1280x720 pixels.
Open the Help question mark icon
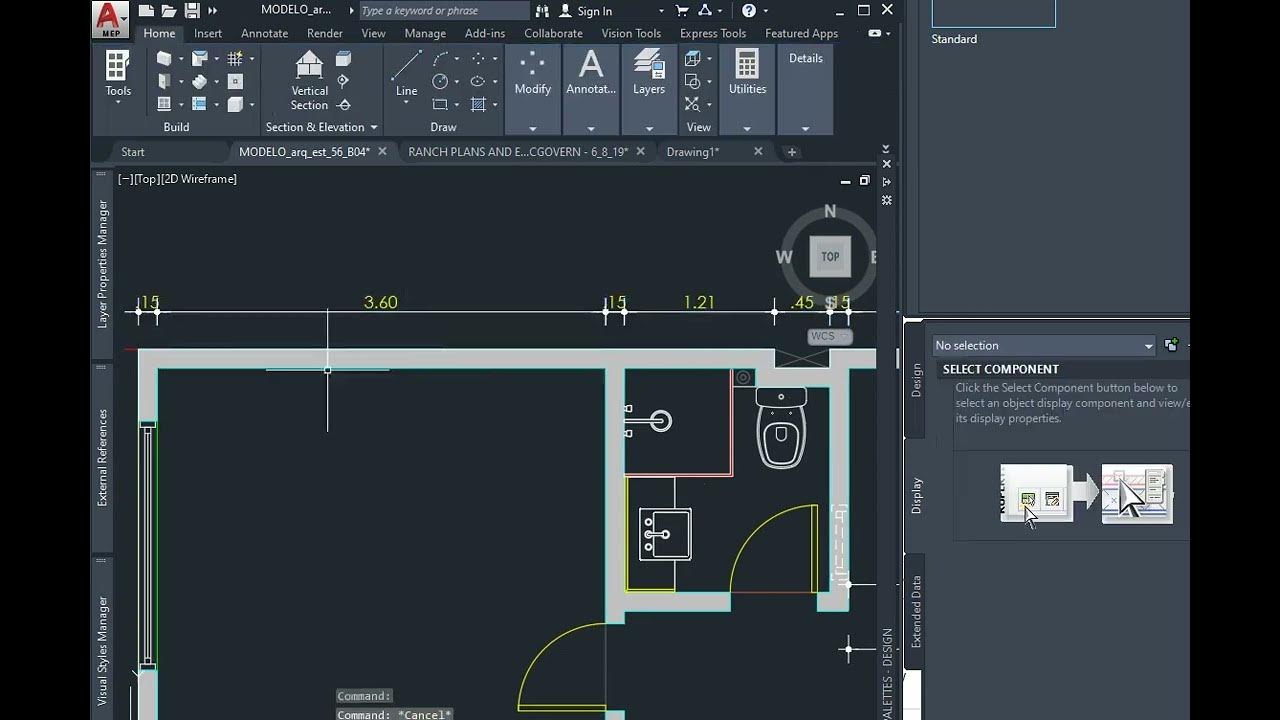click(749, 11)
